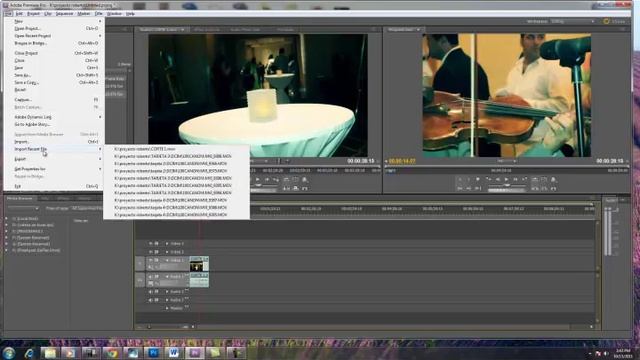Viewport: 640px width, 360px height.
Task: Open the Marker menu in menu bar
Action: pos(84,14)
